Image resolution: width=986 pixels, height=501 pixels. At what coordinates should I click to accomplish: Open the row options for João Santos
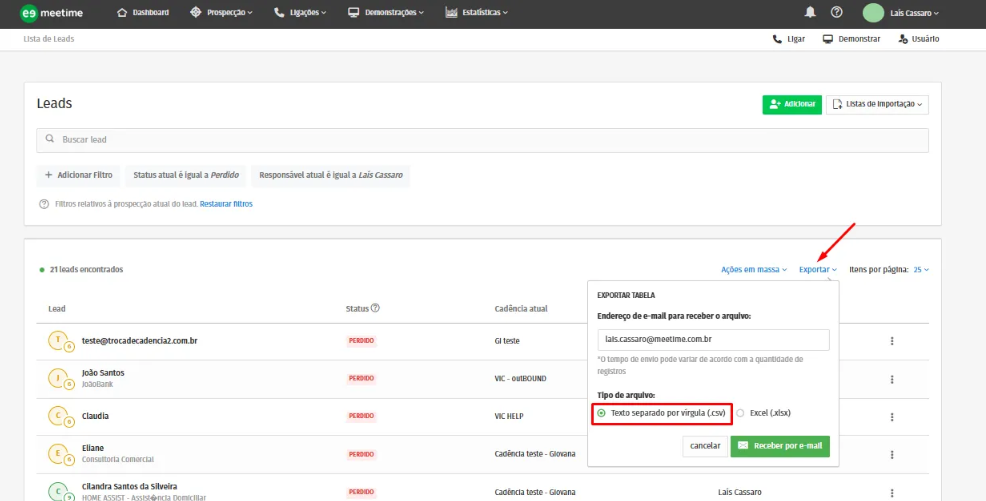(x=892, y=379)
